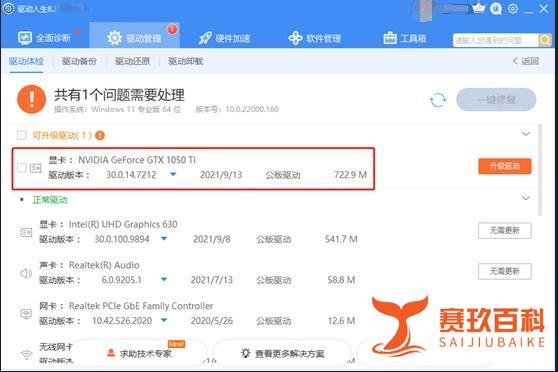
Task: Click the date 2021/9/13 in NVIDIA row
Action: [221, 175]
